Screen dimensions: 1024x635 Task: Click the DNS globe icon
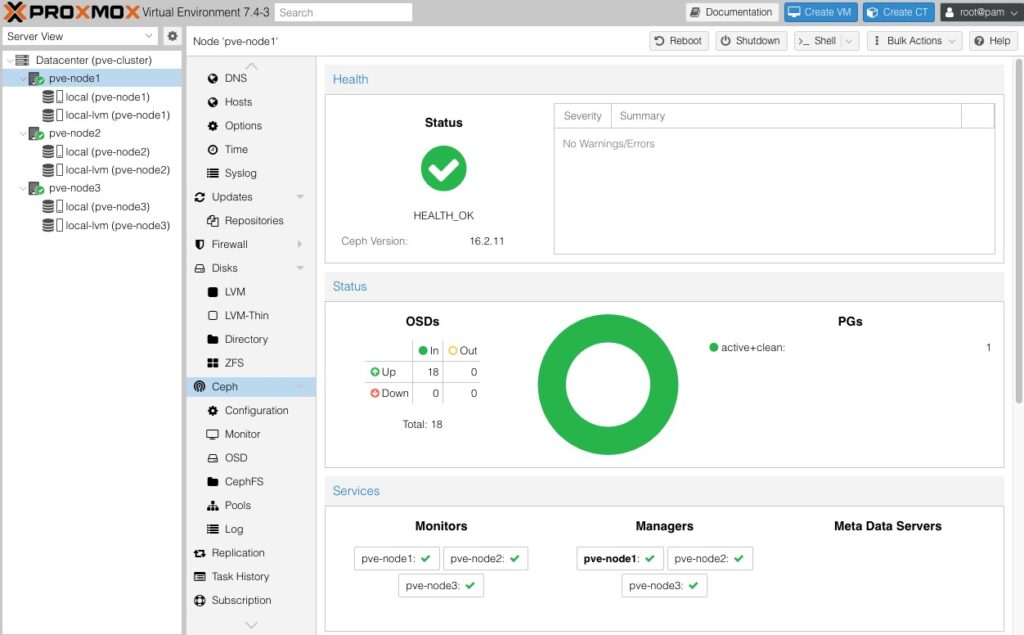point(212,78)
